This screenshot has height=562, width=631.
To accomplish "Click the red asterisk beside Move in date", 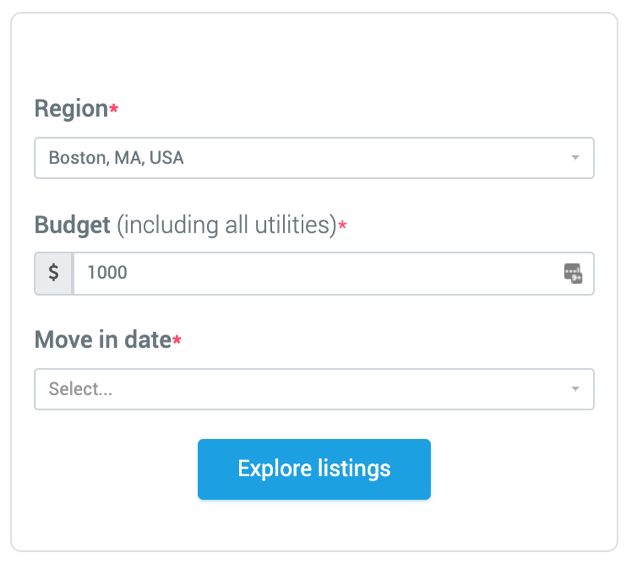I will point(177,340).
